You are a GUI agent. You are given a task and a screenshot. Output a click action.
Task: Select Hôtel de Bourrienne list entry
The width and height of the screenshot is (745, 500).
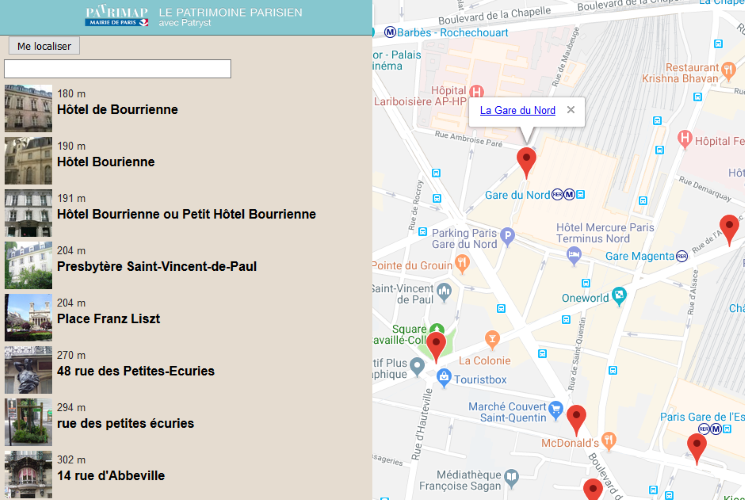tap(117, 109)
